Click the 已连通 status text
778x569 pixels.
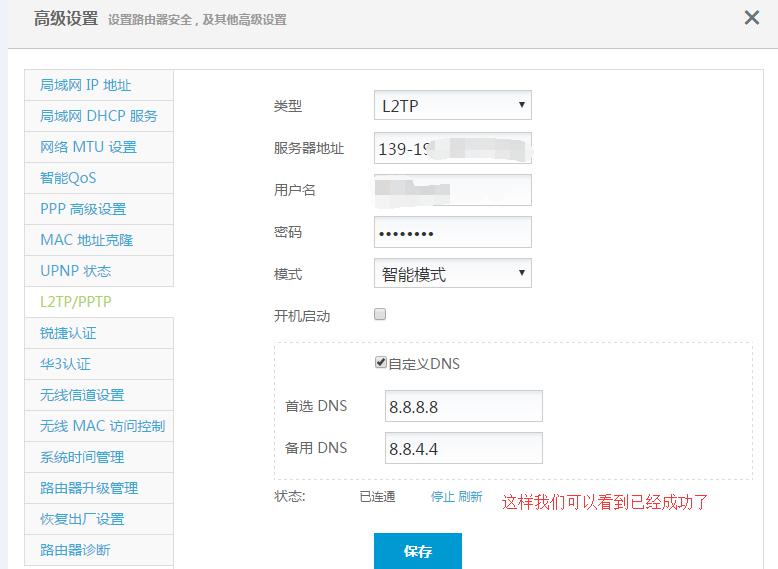[x=377, y=497]
